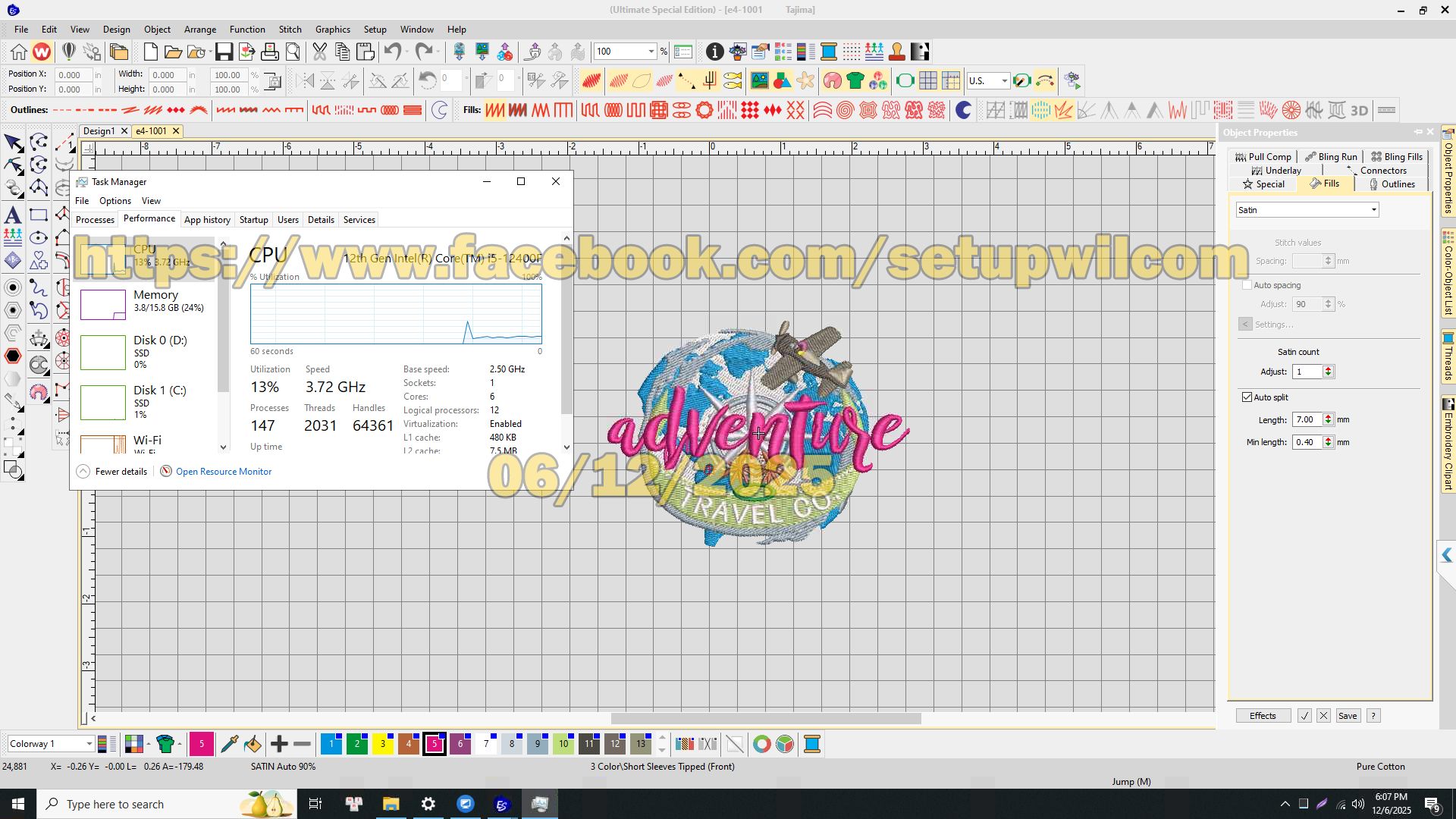Click the Print icon
The width and height of the screenshot is (1456, 819).
269,52
